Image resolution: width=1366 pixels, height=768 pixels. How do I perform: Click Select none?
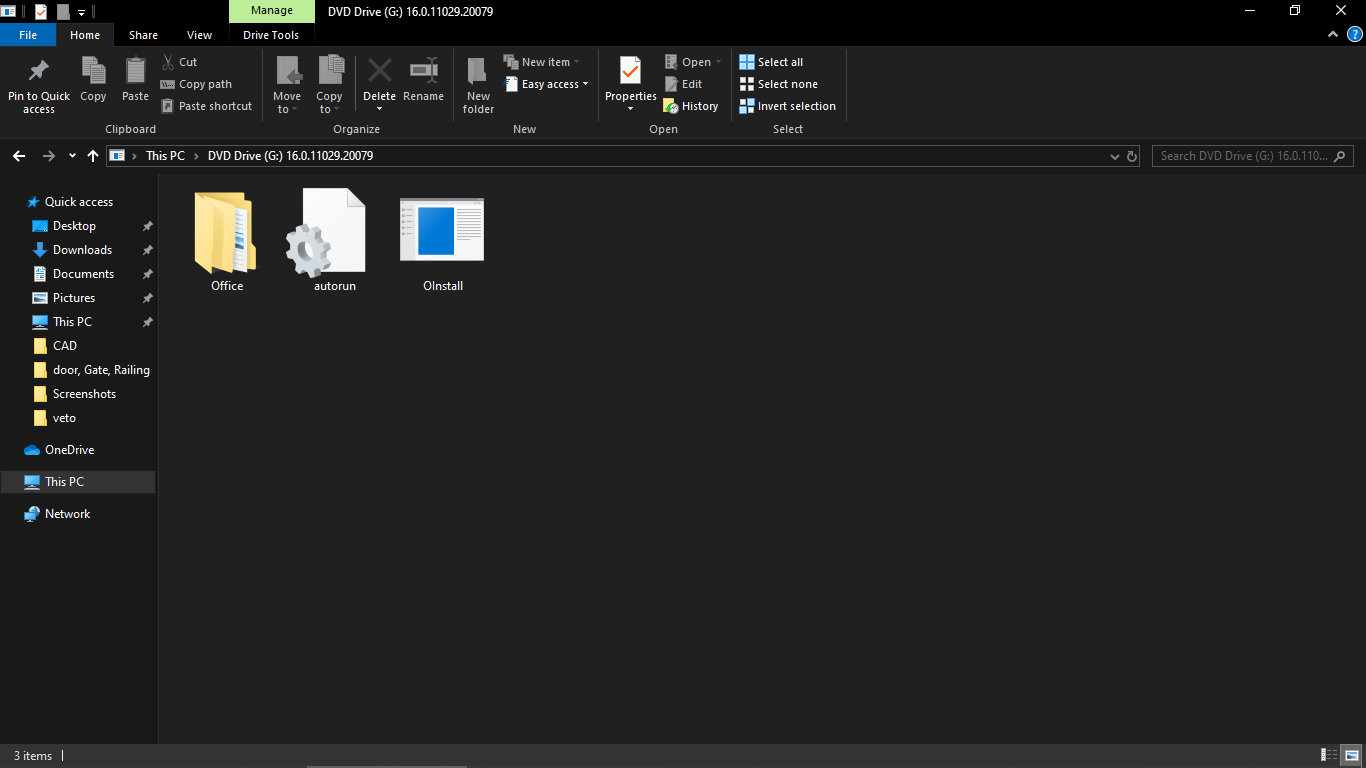coord(778,84)
